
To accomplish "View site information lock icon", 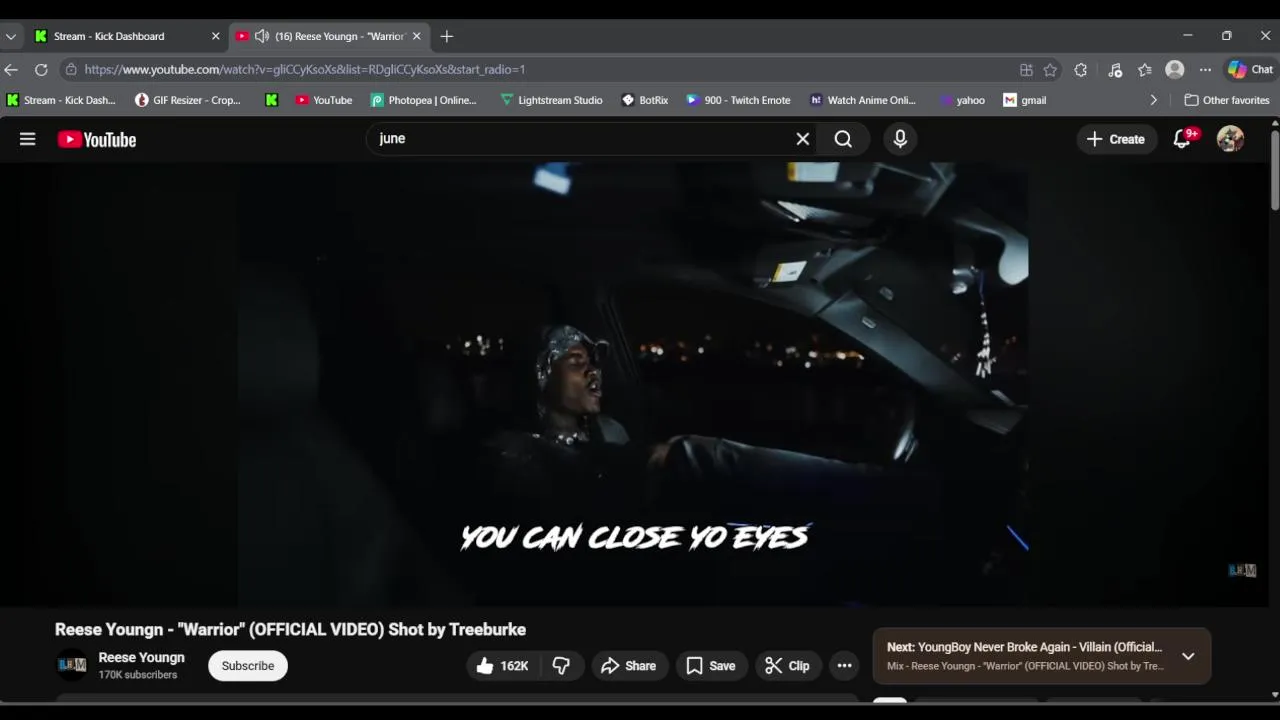I will point(70,69).
